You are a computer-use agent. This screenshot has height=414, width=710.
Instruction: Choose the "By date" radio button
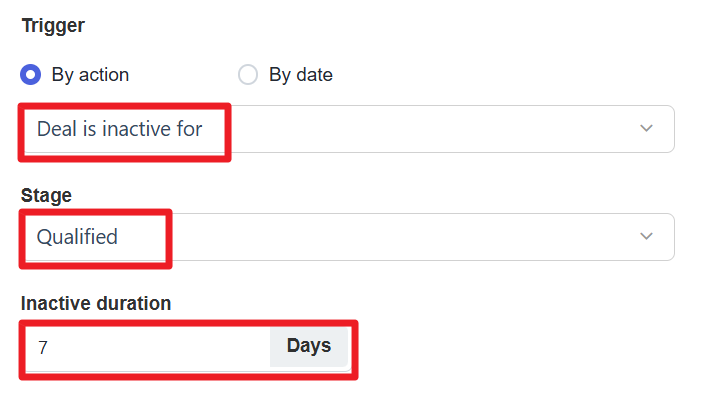coord(248,75)
